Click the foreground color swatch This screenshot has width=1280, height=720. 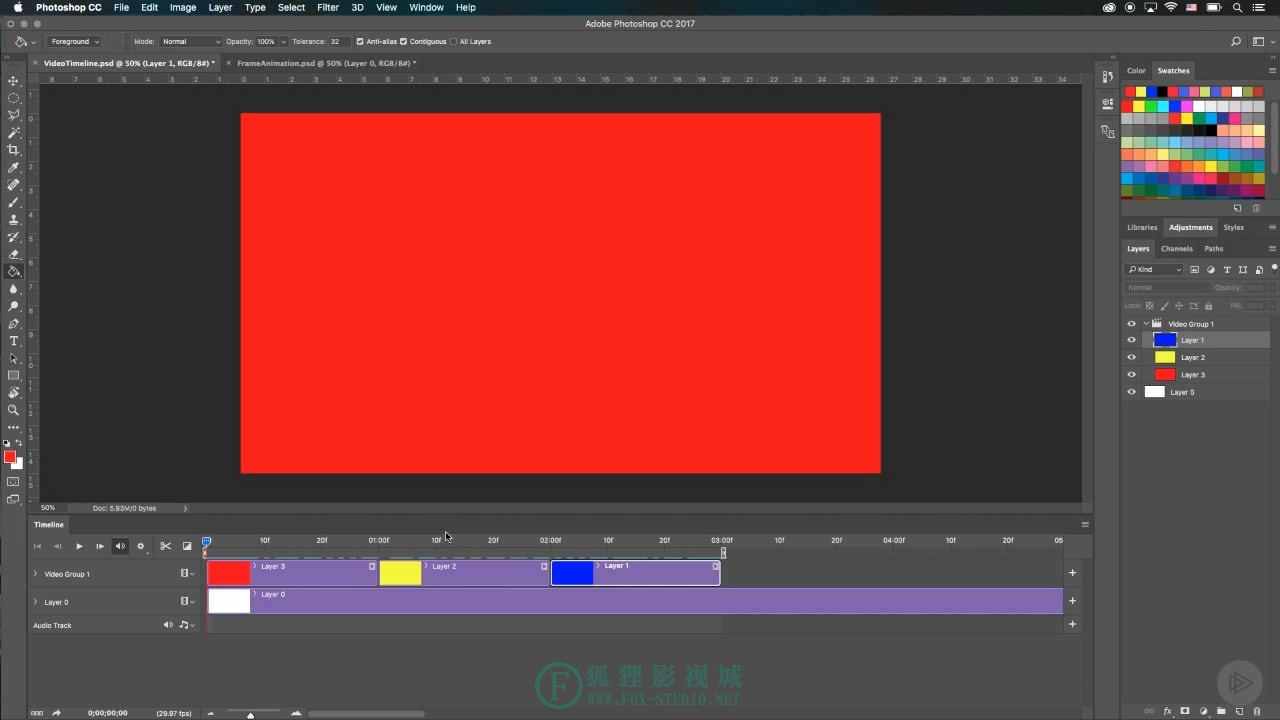(x=10, y=457)
